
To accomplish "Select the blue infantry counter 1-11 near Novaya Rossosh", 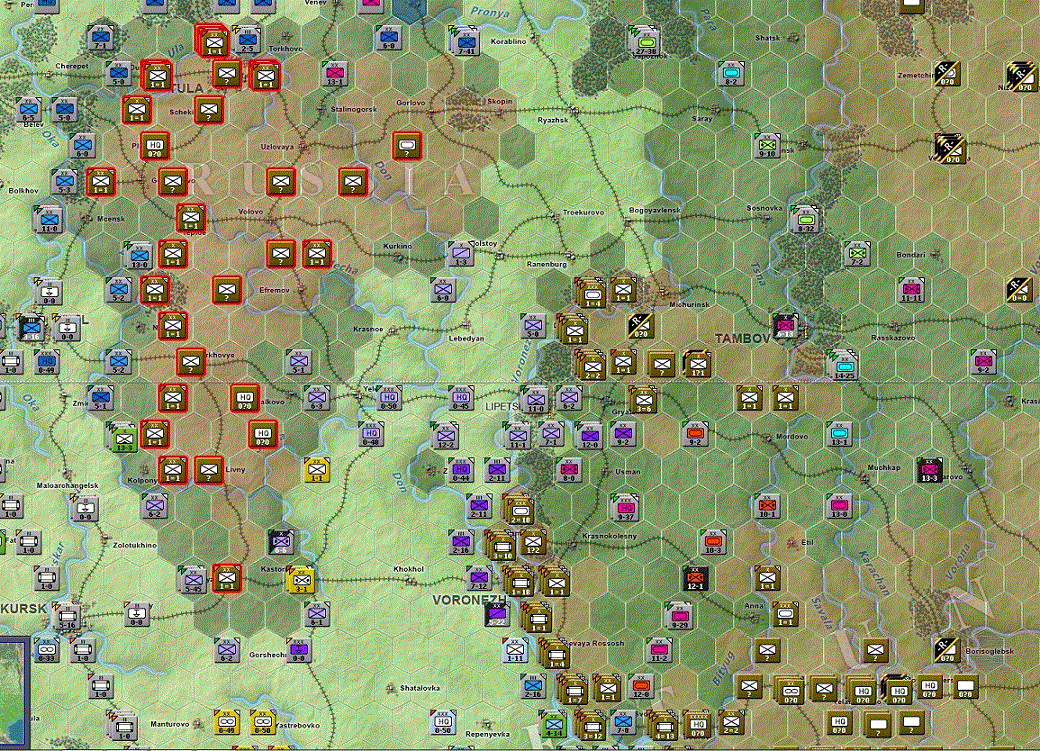I will (514, 652).
